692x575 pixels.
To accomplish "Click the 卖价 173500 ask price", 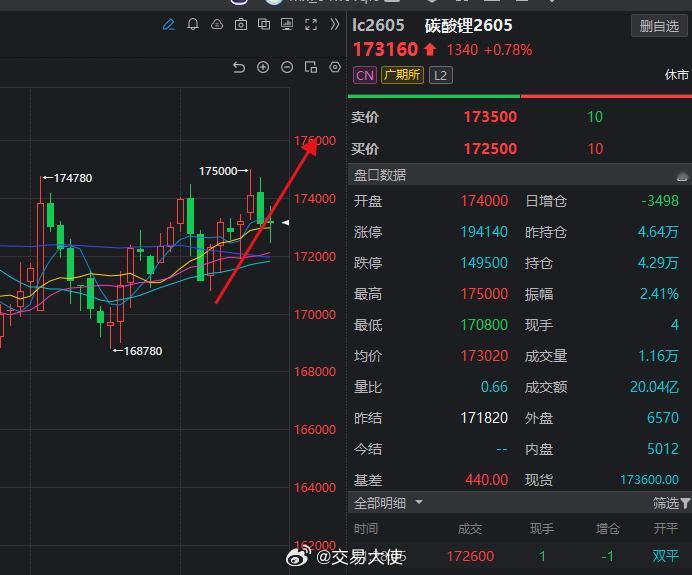I will coord(490,117).
